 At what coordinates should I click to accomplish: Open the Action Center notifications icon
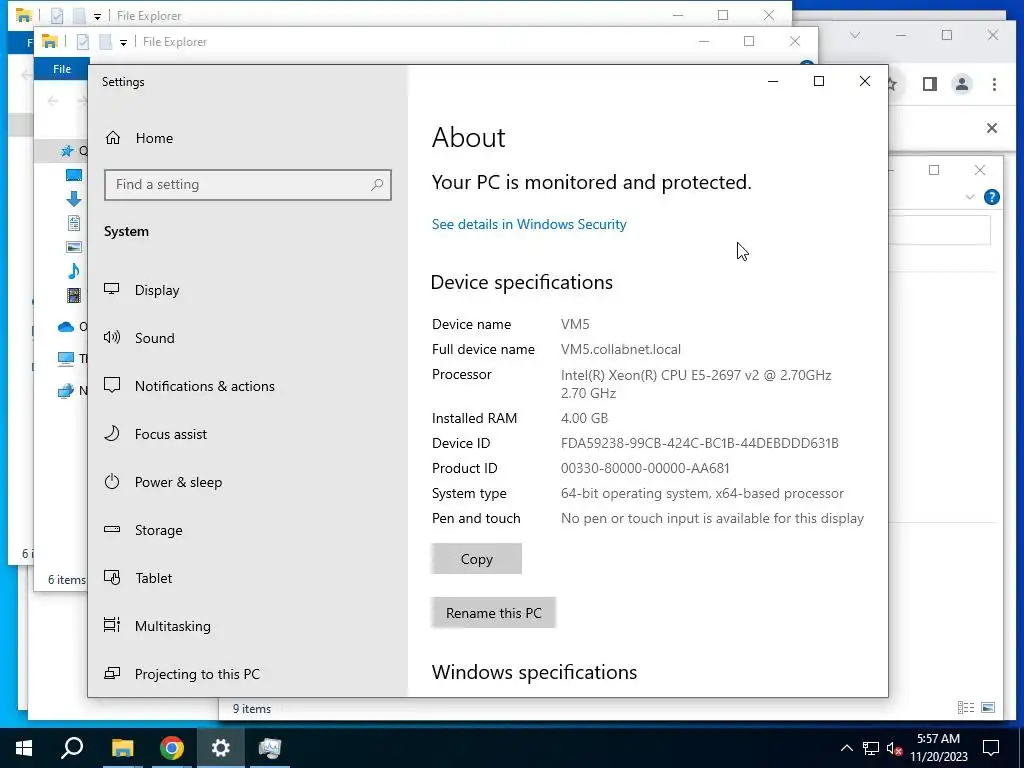coord(991,748)
